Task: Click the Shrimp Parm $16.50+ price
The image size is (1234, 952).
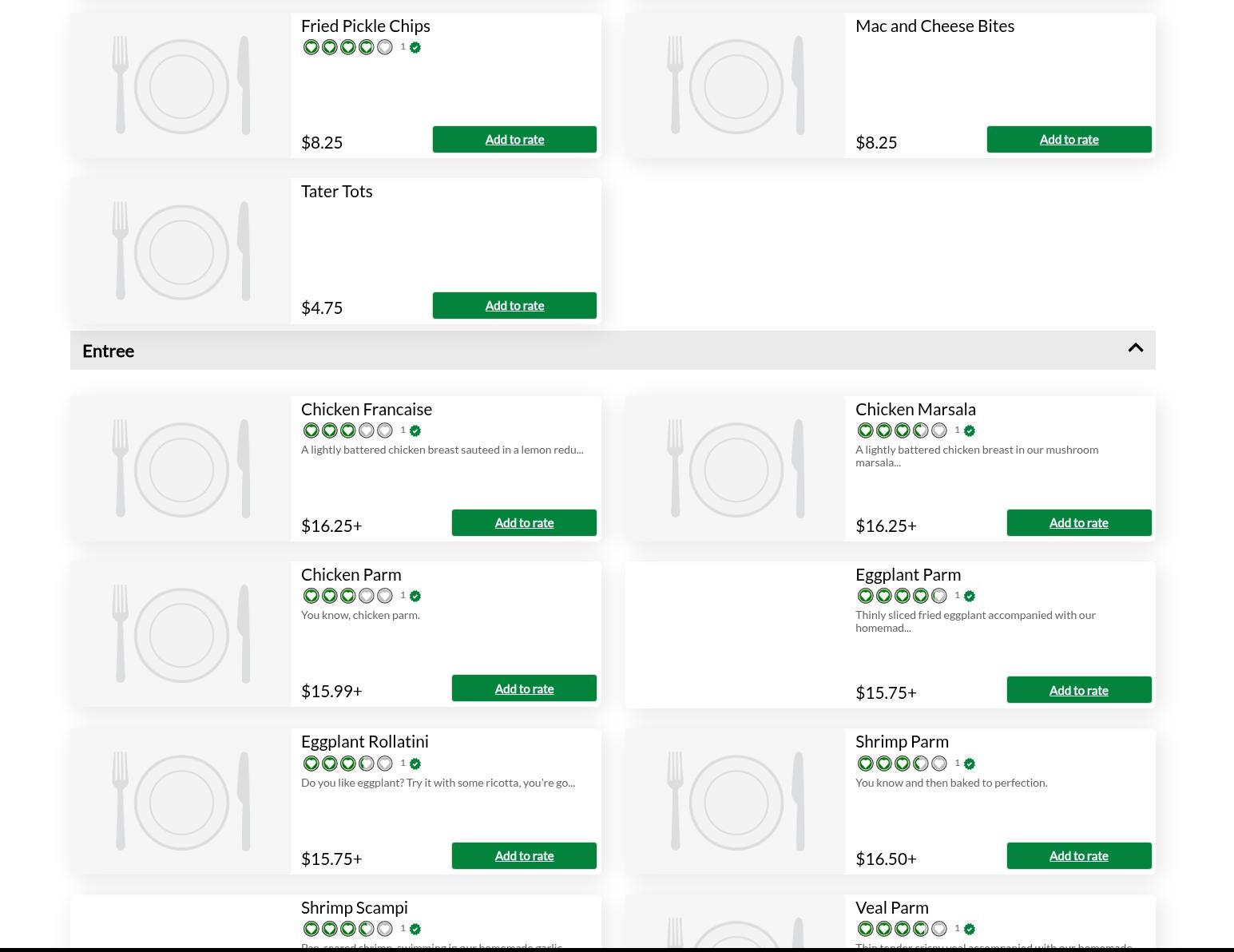Action: 886,859
